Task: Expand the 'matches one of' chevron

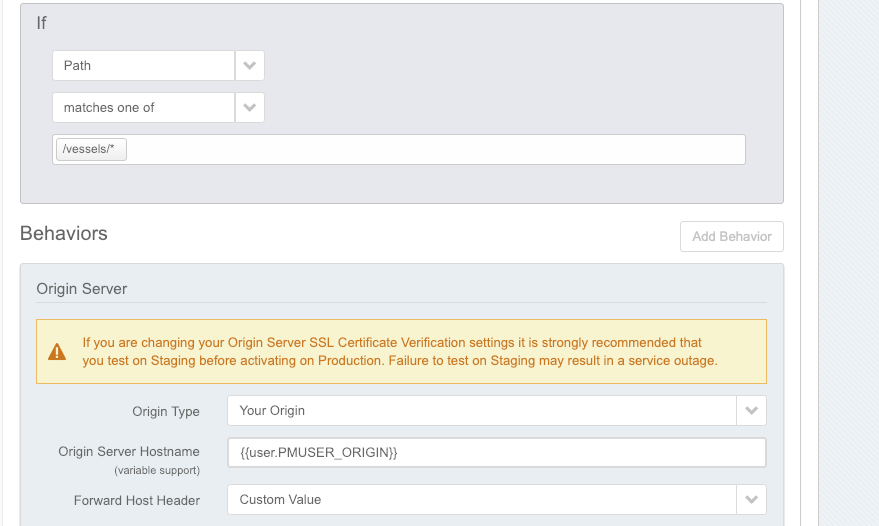Action: pos(250,107)
